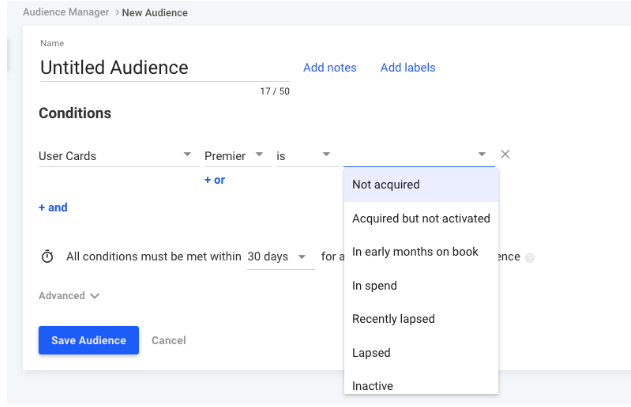
Task: Expand the Advanced section
Action: pyautogui.click(x=69, y=295)
